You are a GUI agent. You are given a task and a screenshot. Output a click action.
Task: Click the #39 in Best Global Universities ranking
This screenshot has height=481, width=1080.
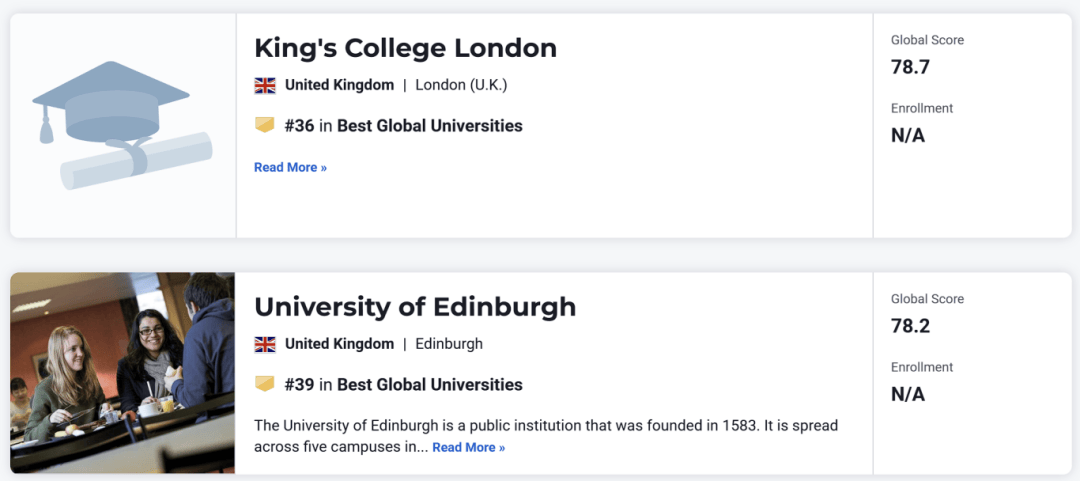(x=403, y=385)
